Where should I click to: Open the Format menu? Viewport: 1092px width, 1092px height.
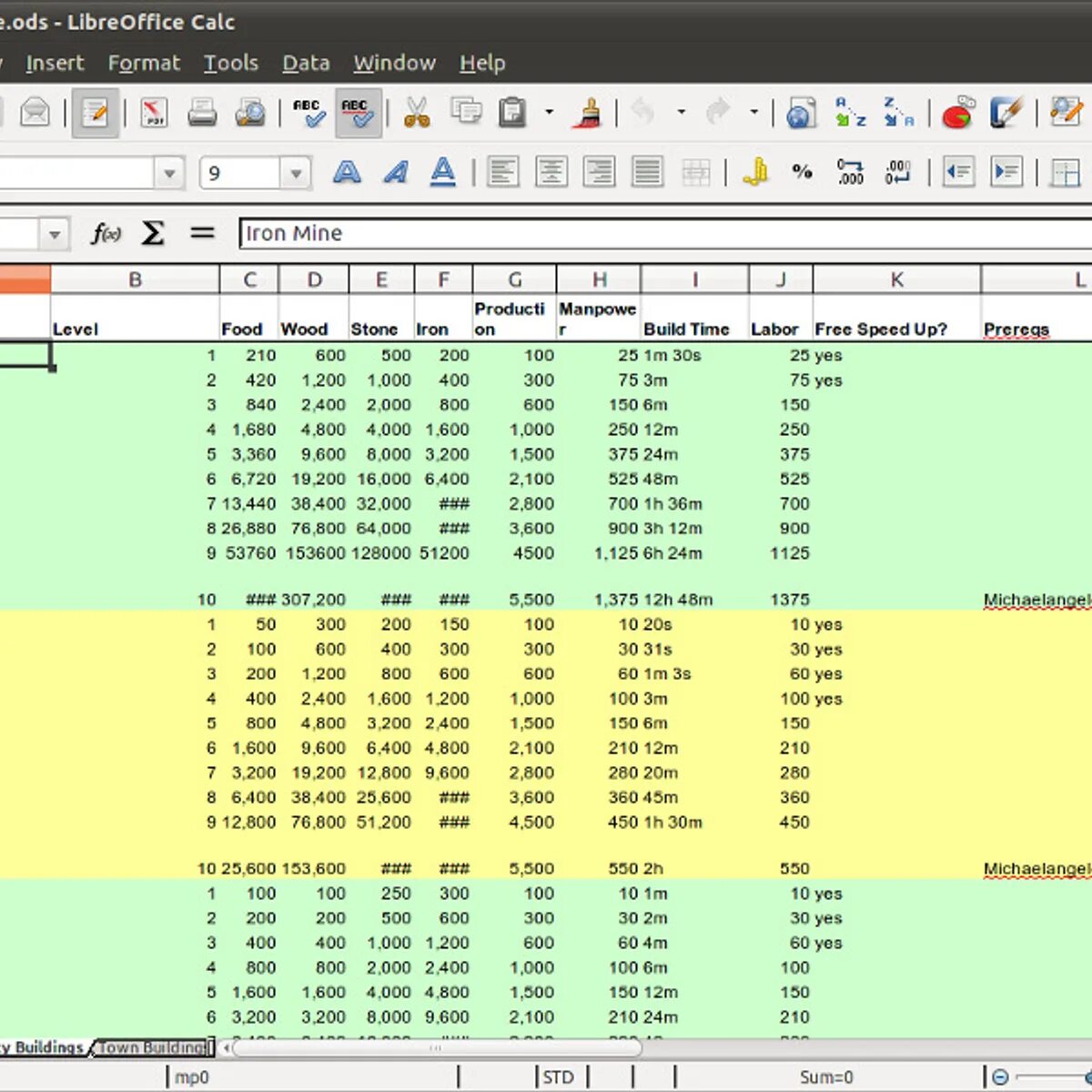tap(144, 63)
